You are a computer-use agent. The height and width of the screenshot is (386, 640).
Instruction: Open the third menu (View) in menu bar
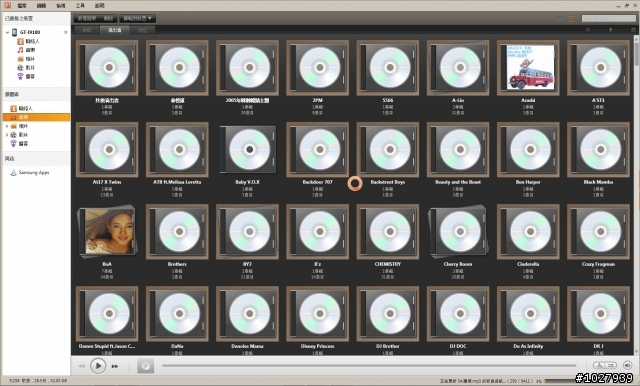(x=61, y=5)
